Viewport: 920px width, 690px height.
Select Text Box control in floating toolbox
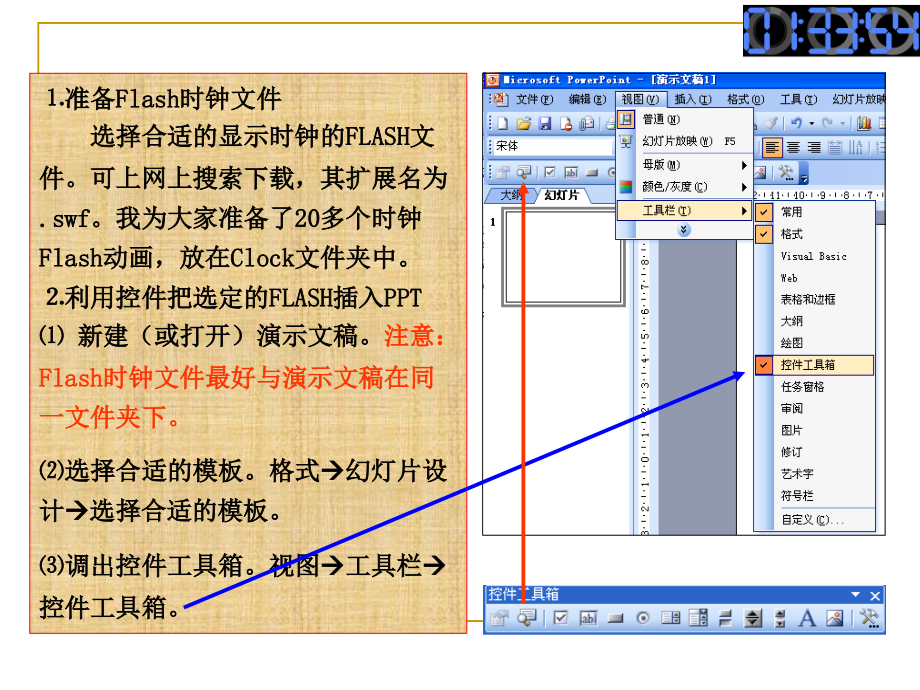(x=588, y=618)
